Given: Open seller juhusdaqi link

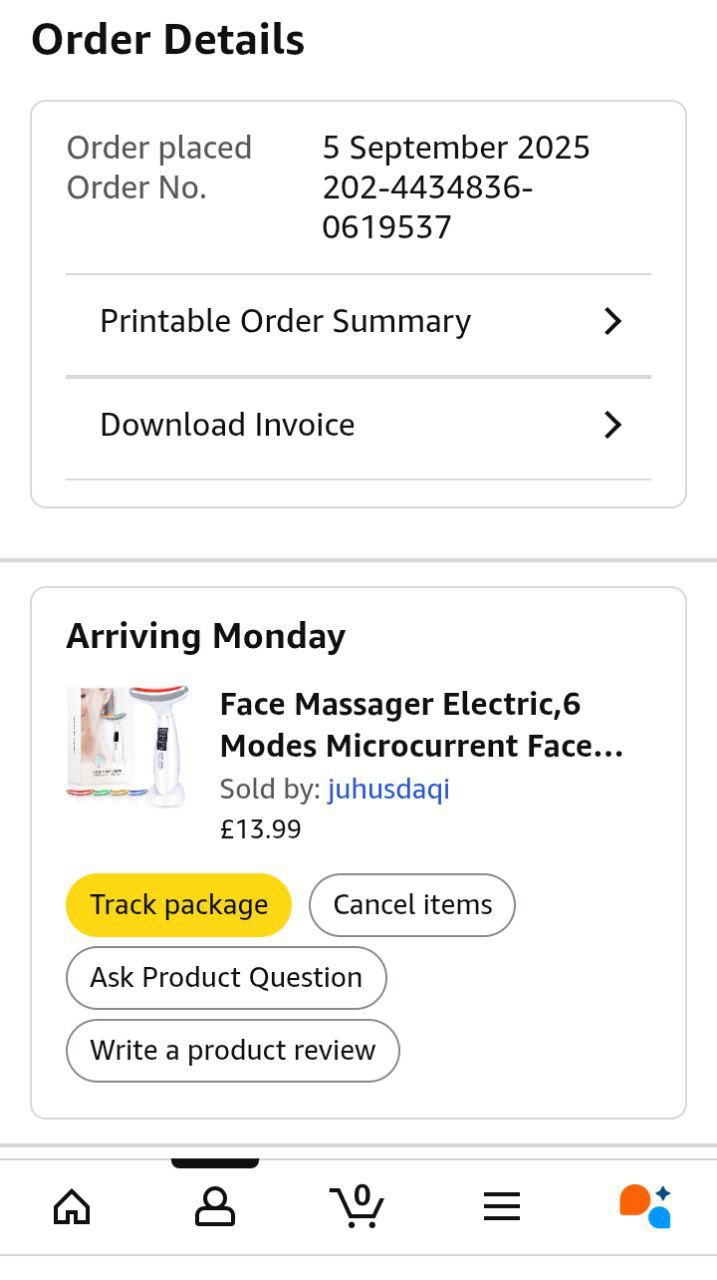Looking at the screenshot, I should [x=389, y=789].
